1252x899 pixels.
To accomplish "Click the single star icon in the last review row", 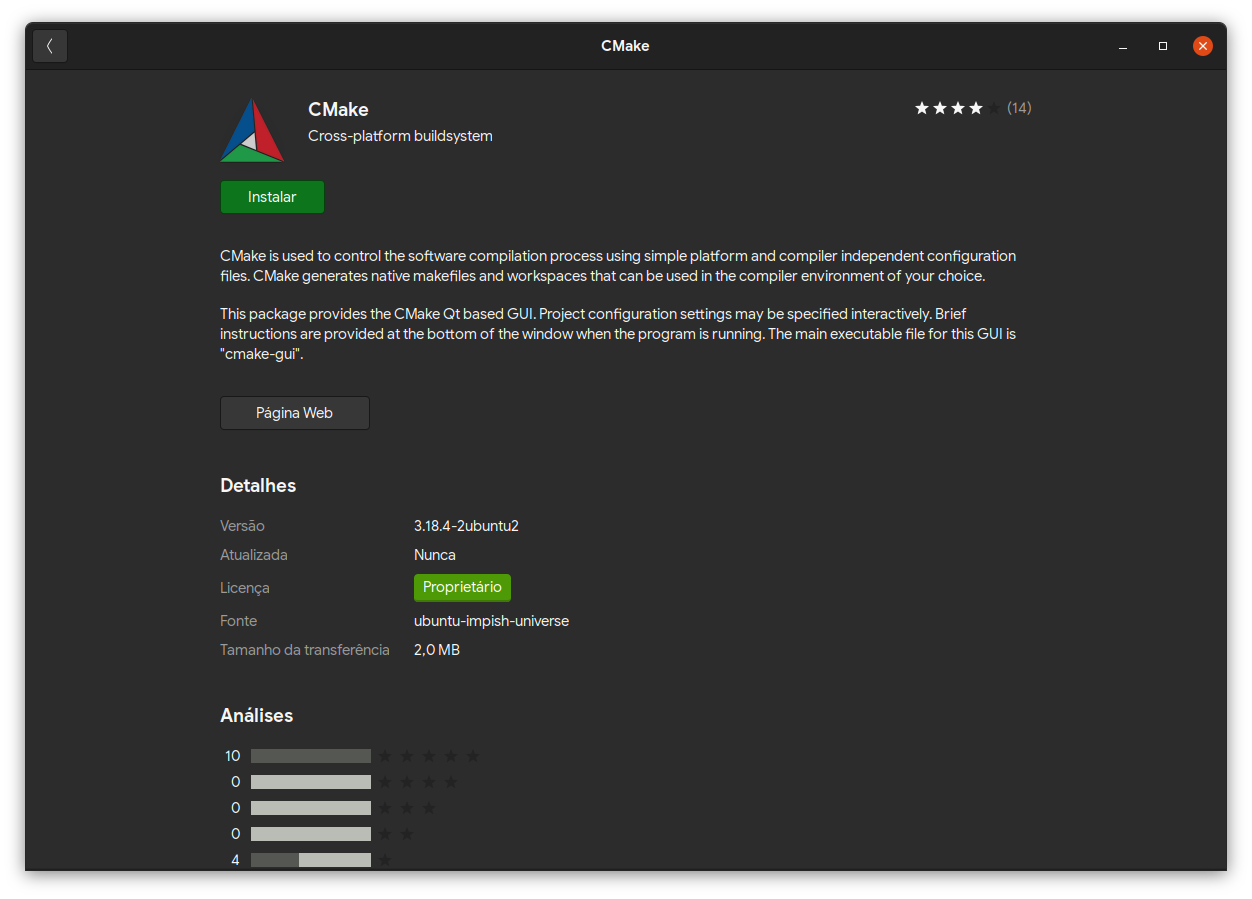I will click(385, 860).
